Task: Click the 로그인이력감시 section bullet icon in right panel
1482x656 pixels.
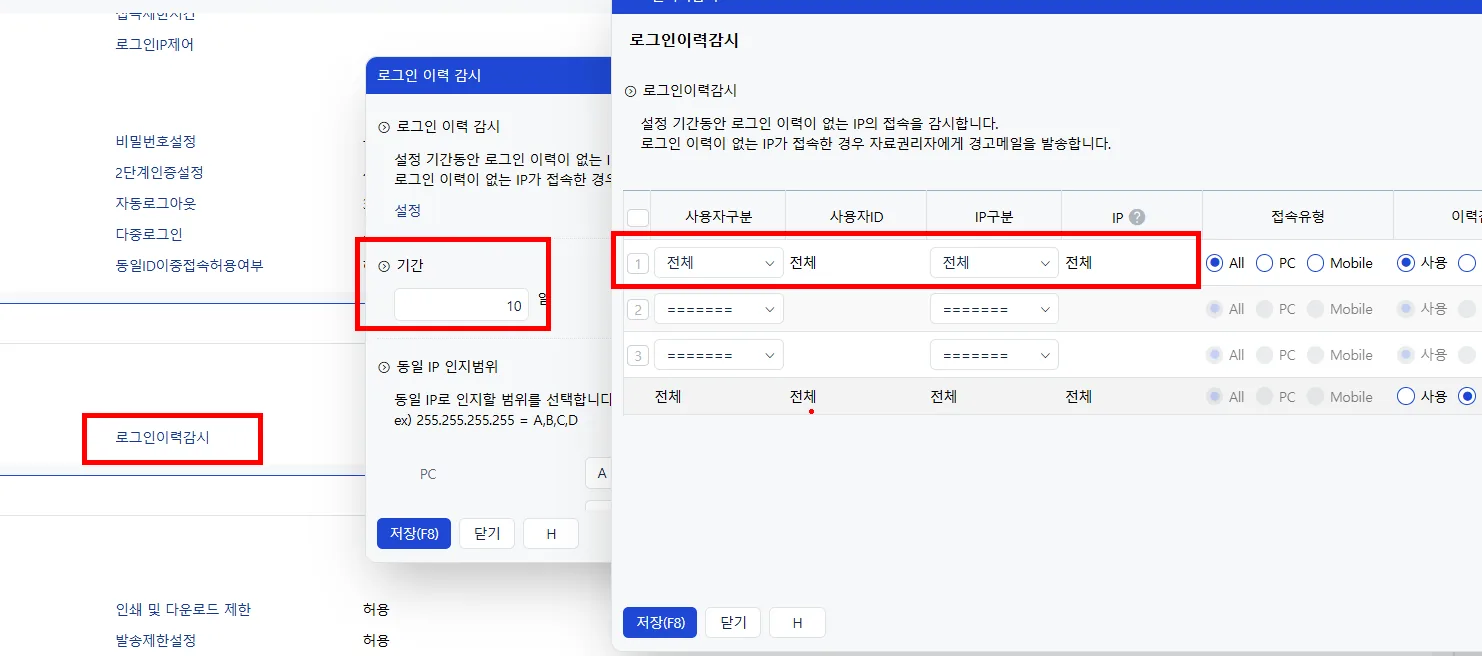Action: [x=630, y=91]
